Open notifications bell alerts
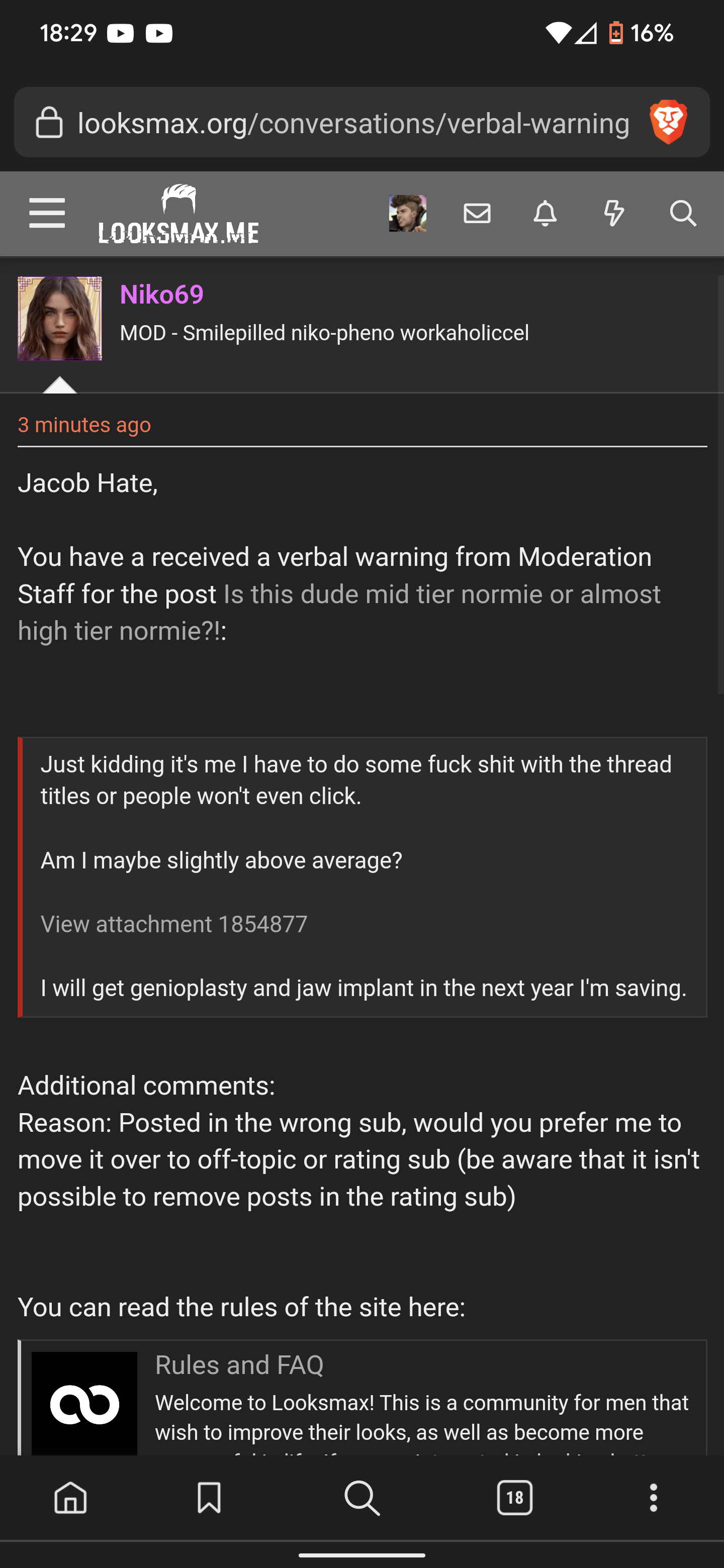 click(545, 214)
